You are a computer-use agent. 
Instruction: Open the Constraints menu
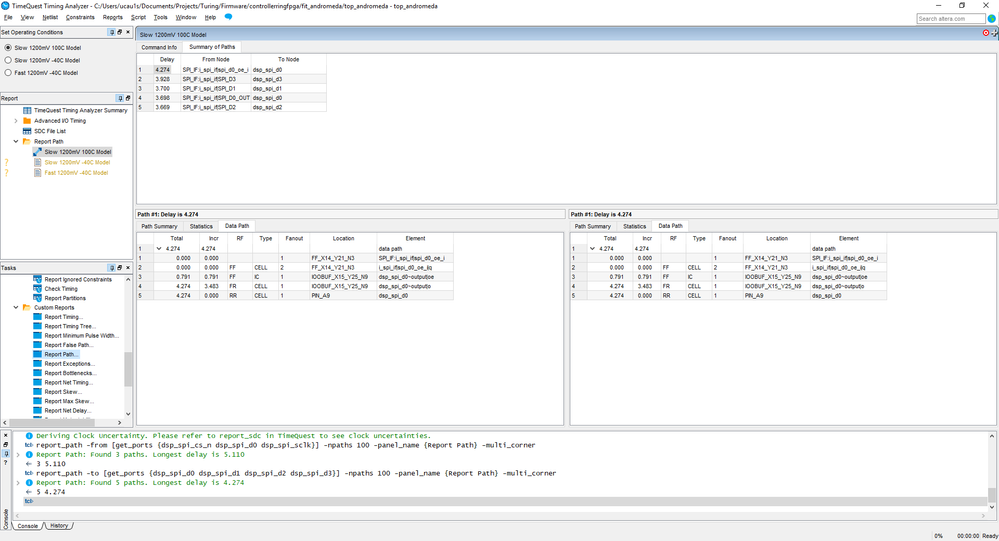click(x=80, y=17)
